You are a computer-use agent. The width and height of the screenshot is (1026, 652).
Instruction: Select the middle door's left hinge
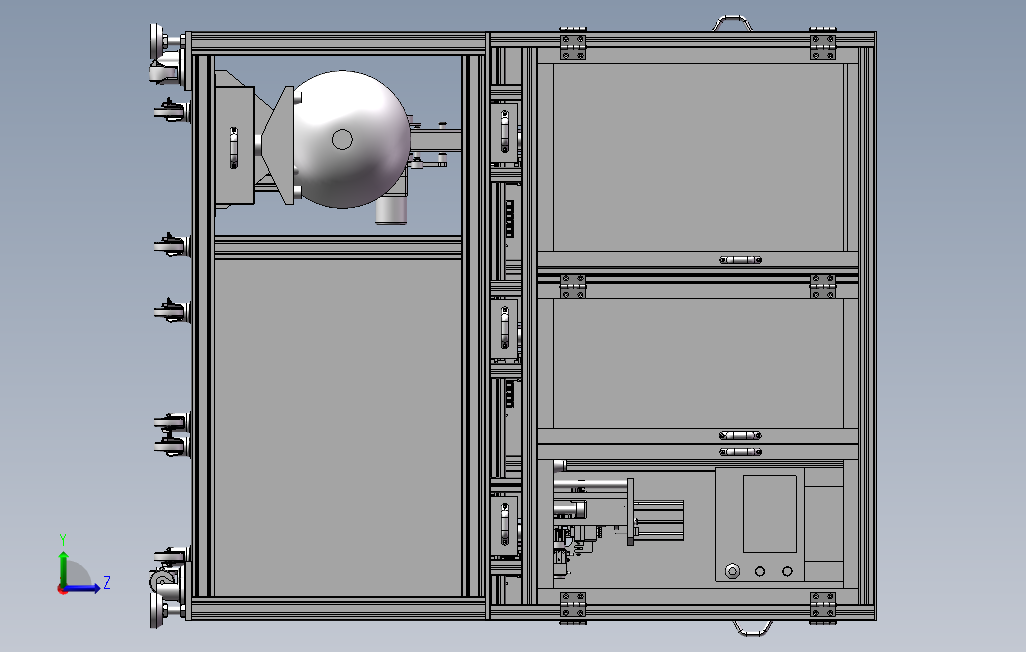point(573,287)
